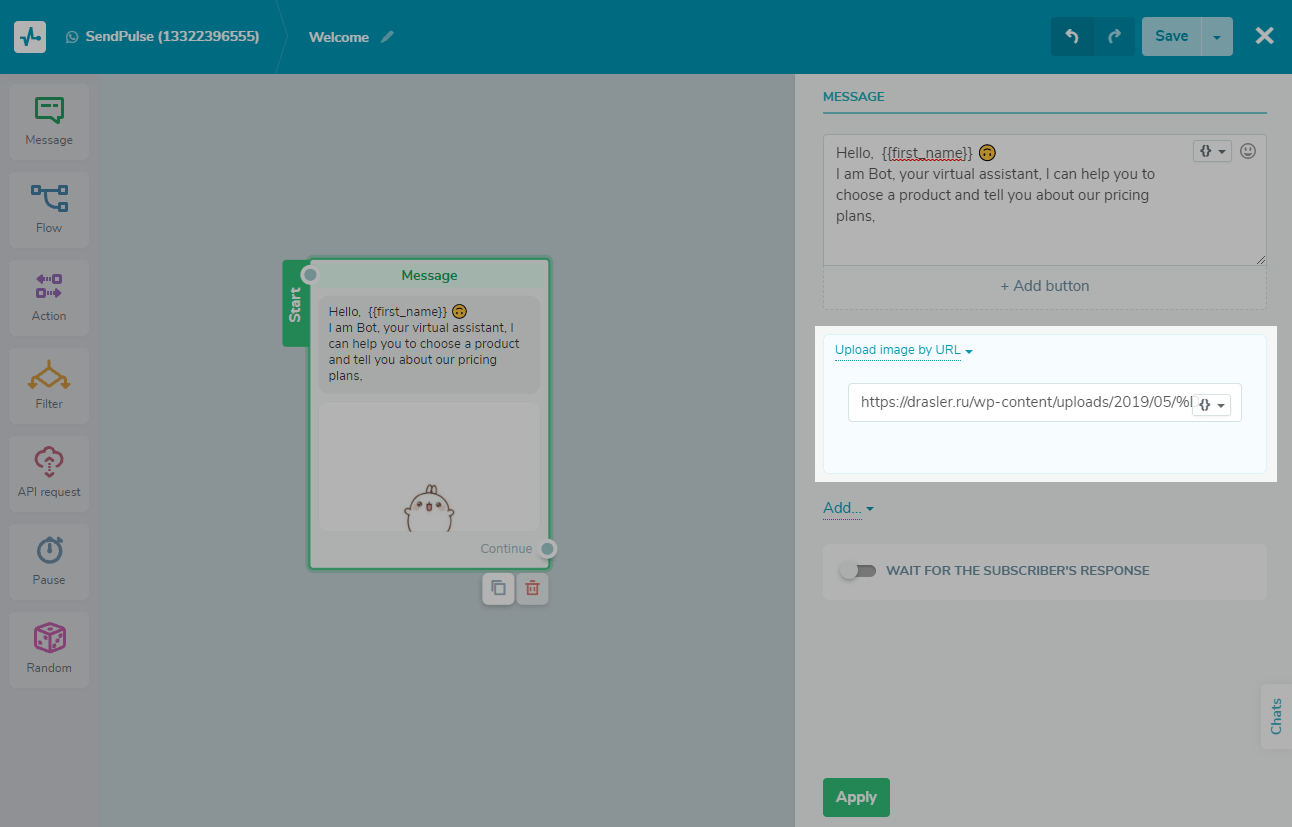The image size is (1292, 827).
Task: Open the Save options dropdown arrow
Action: point(1217,36)
